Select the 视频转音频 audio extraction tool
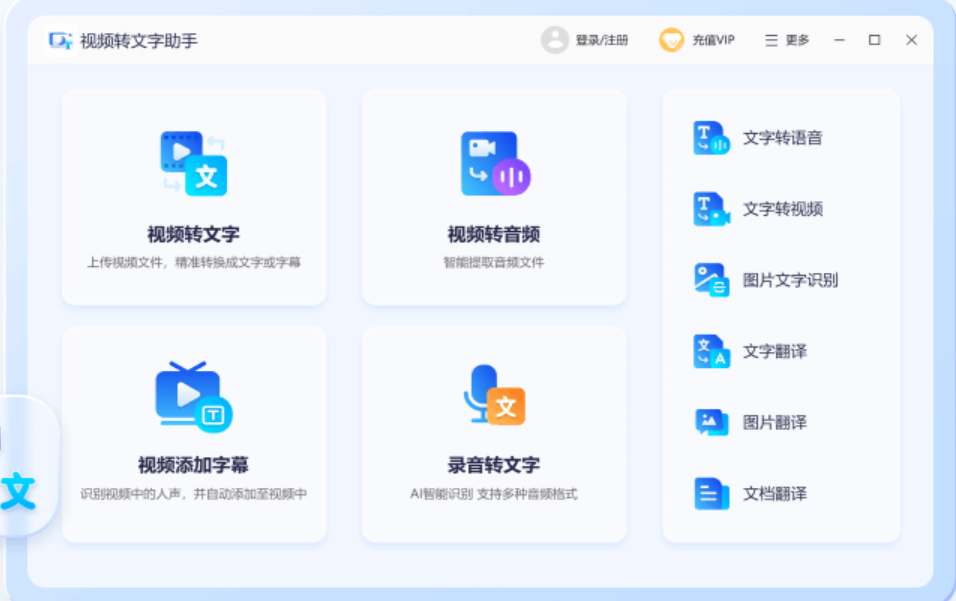The height and width of the screenshot is (601, 956). [x=494, y=196]
